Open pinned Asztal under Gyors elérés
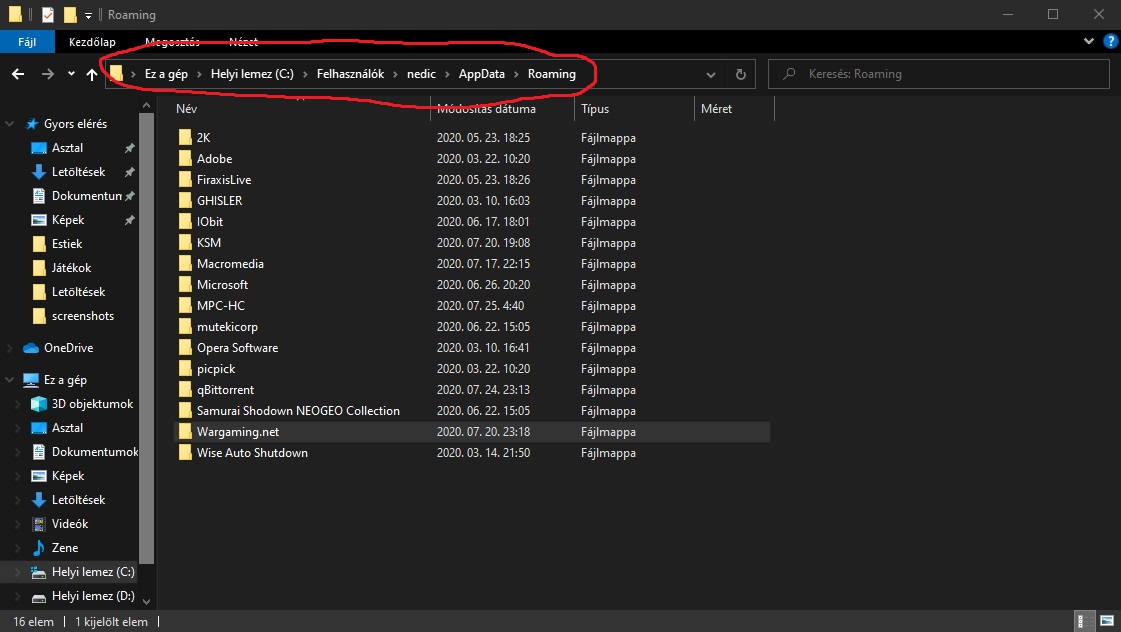The width and height of the screenshot is (1121, 632). (x=67, y=148)
